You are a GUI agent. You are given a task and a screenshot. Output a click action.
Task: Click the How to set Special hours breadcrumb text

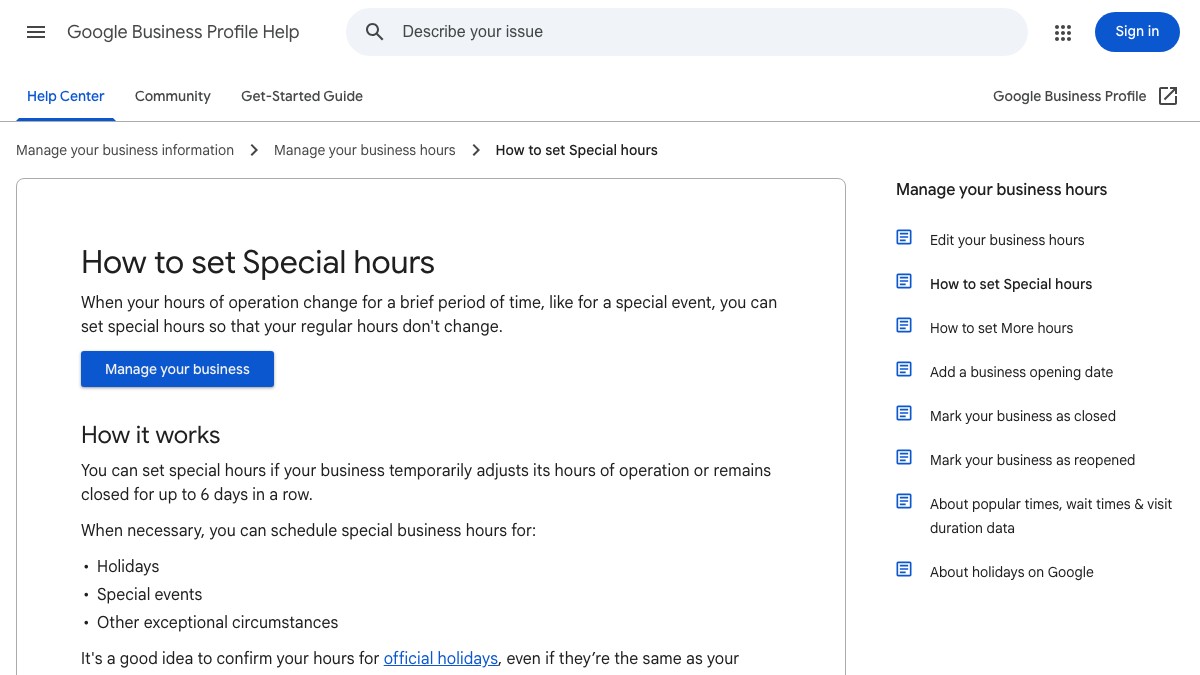click(x=577, y=150)
